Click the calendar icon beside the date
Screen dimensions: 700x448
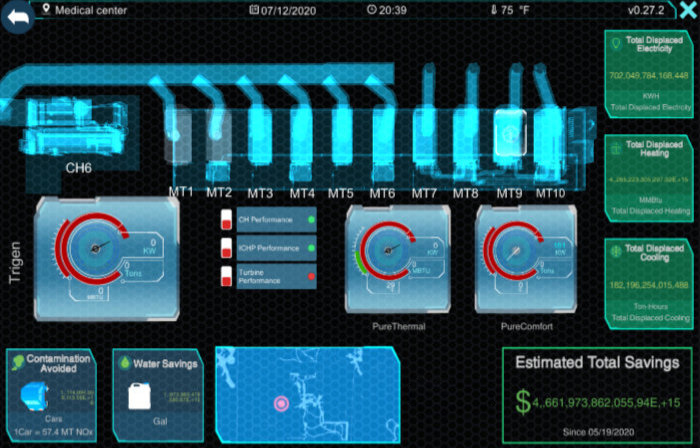(254, 10)
